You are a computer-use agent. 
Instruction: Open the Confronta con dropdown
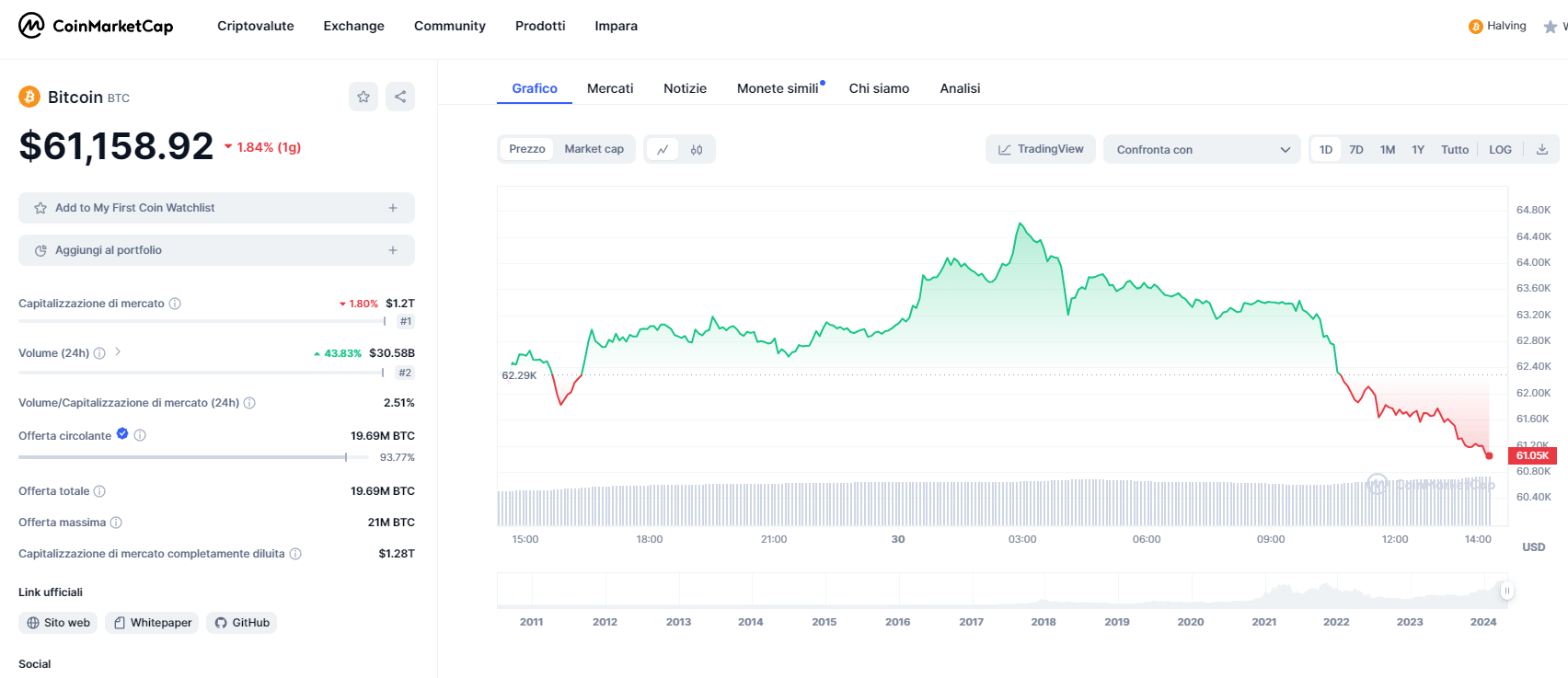(x=1202, y=149)
